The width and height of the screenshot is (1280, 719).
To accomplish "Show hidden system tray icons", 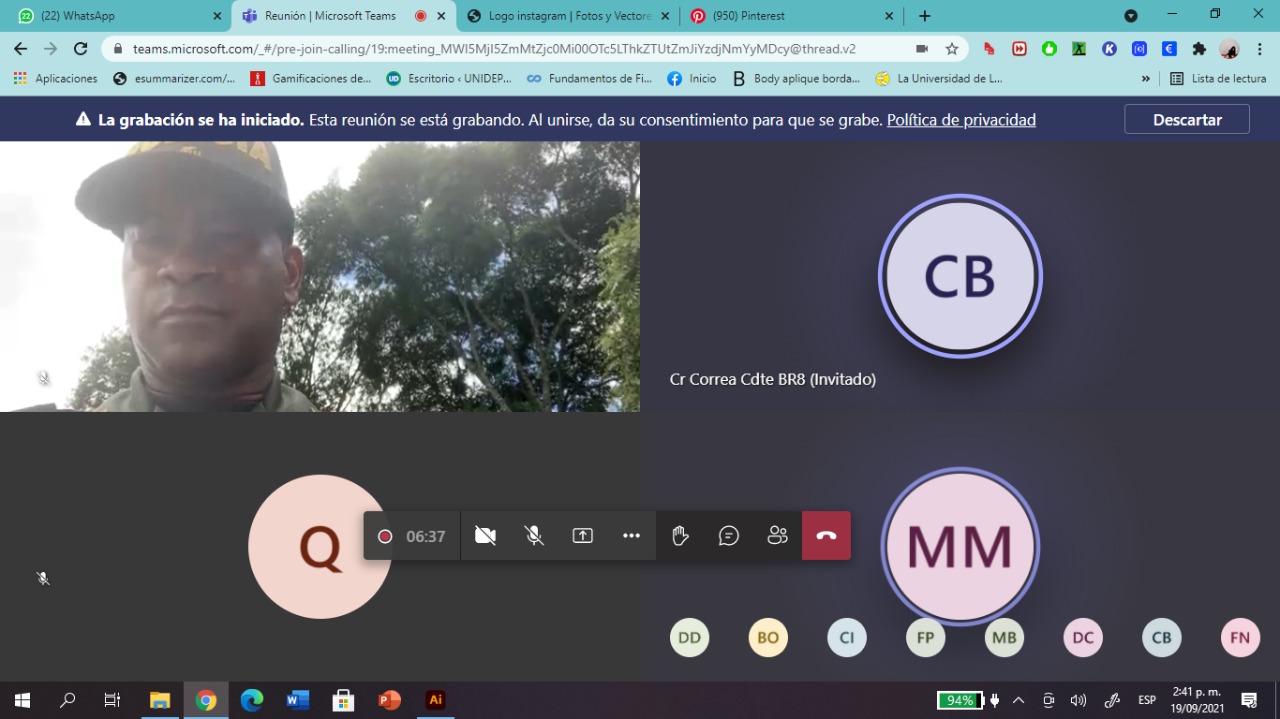I will click(1018, 700).
